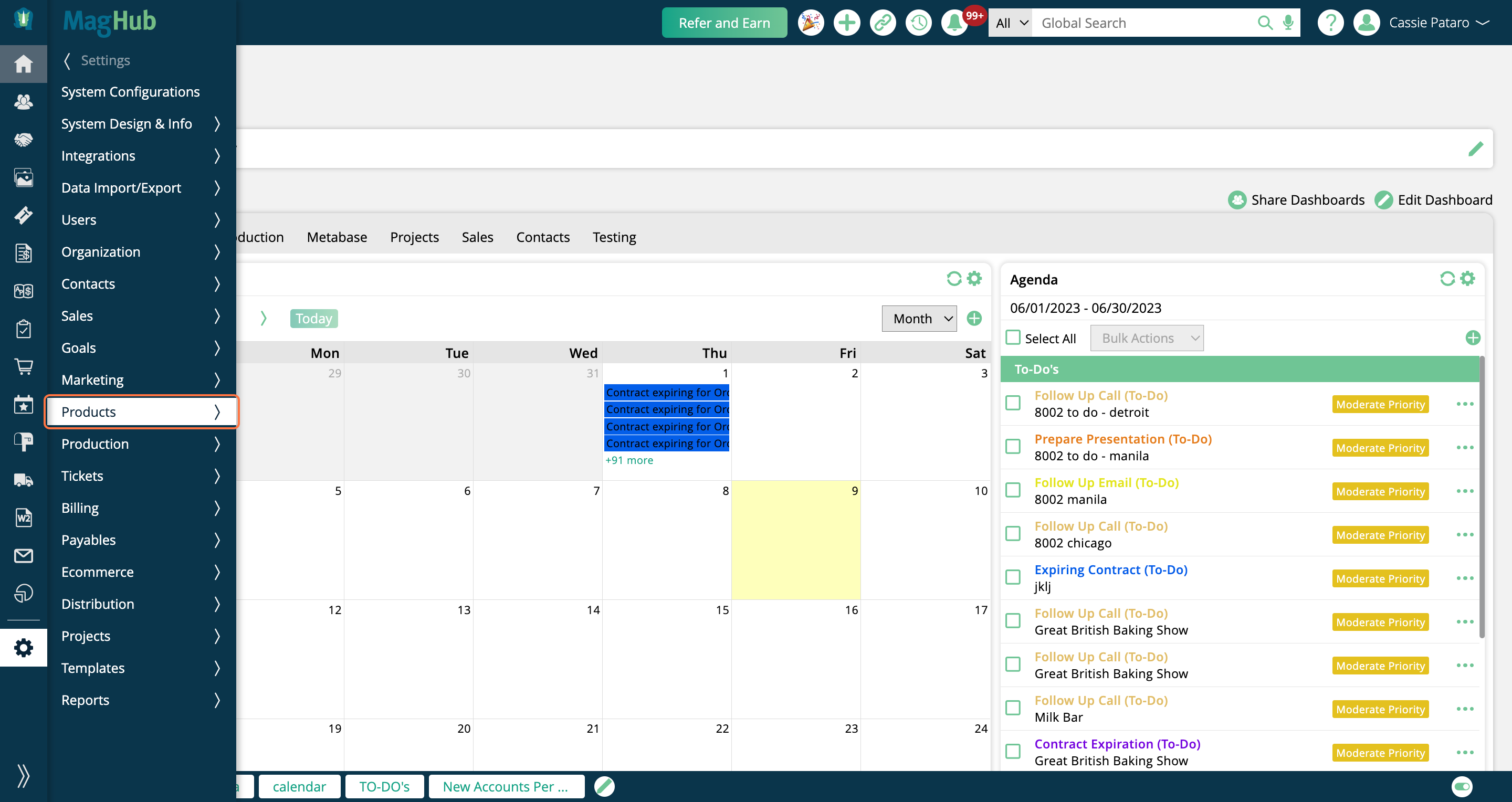Screen dimensions: 1512x802
Task: Click the Today button on calendar
Action: pos(314,319)
